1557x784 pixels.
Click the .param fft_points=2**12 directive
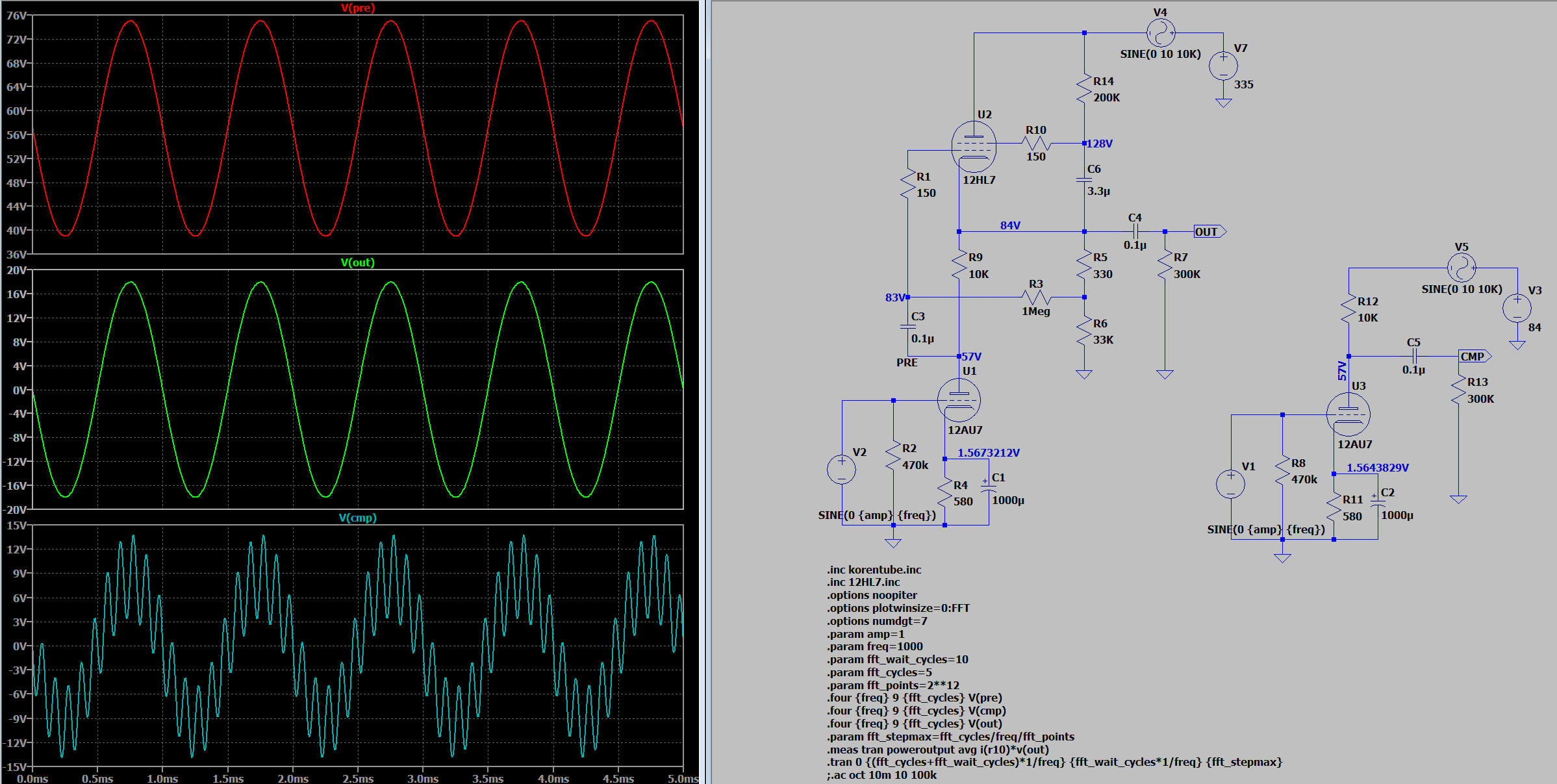893,685
